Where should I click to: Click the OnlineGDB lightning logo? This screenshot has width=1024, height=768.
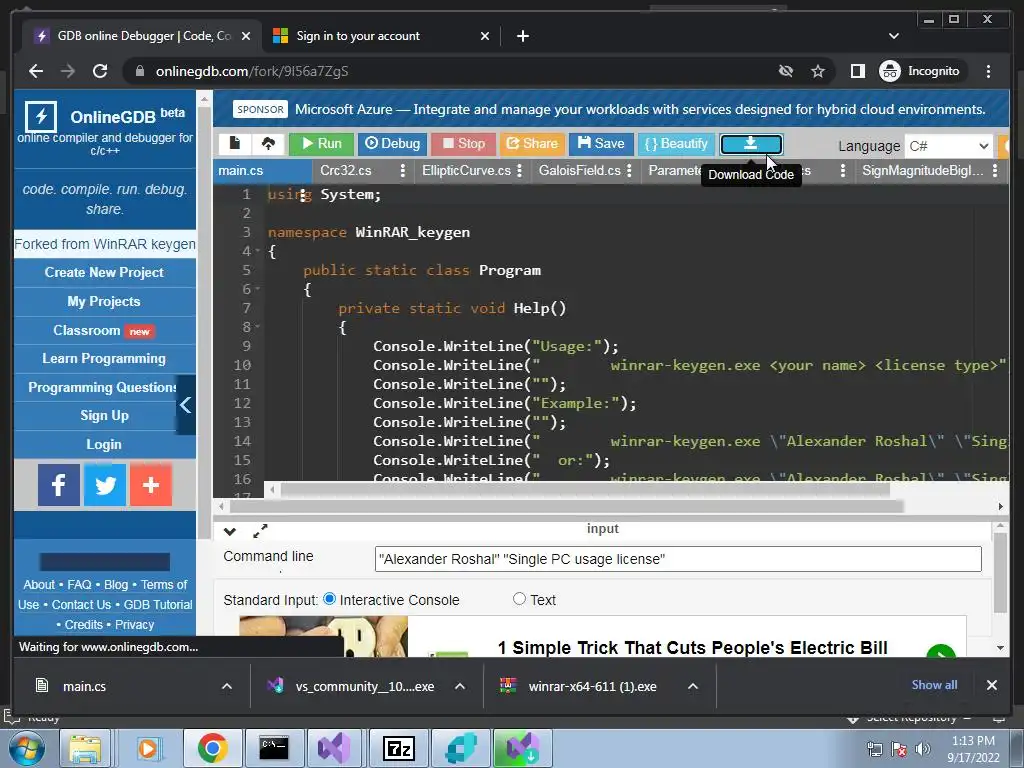(41, 117)
